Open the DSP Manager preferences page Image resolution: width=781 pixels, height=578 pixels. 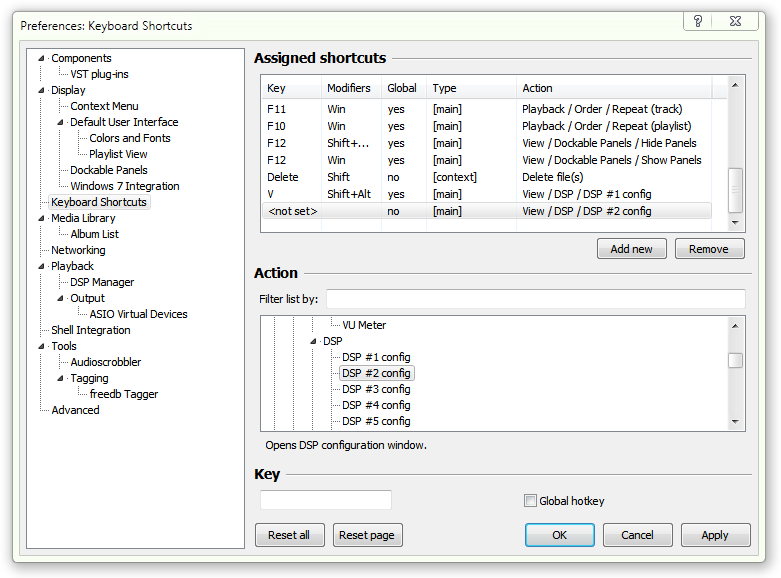tap(102, 282)
